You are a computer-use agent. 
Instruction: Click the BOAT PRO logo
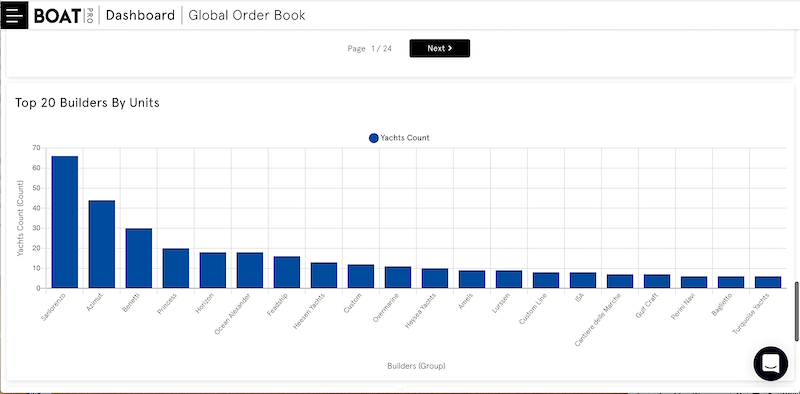pyautogui.click(x=63, y=15)
